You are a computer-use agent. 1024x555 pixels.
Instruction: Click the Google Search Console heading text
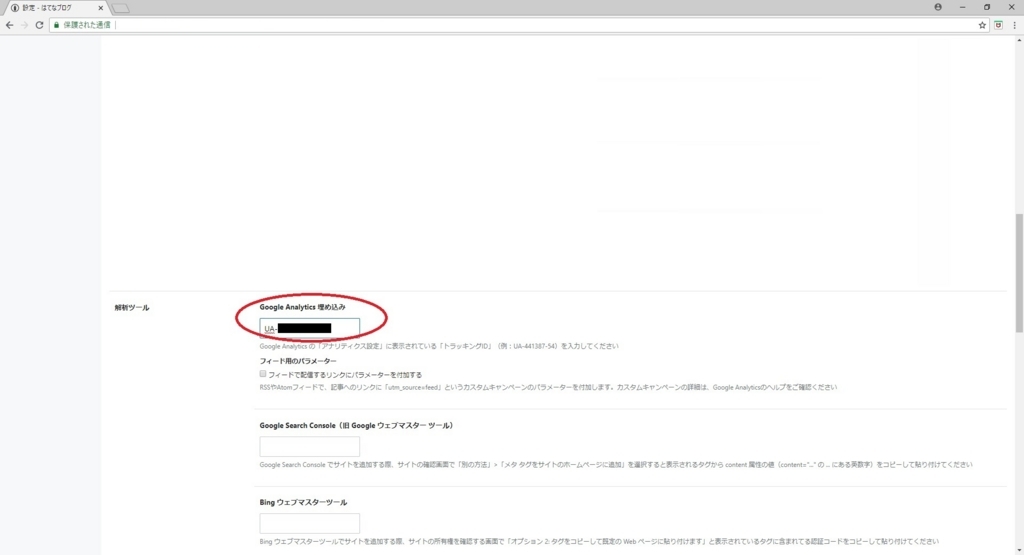tap(356, 426)
